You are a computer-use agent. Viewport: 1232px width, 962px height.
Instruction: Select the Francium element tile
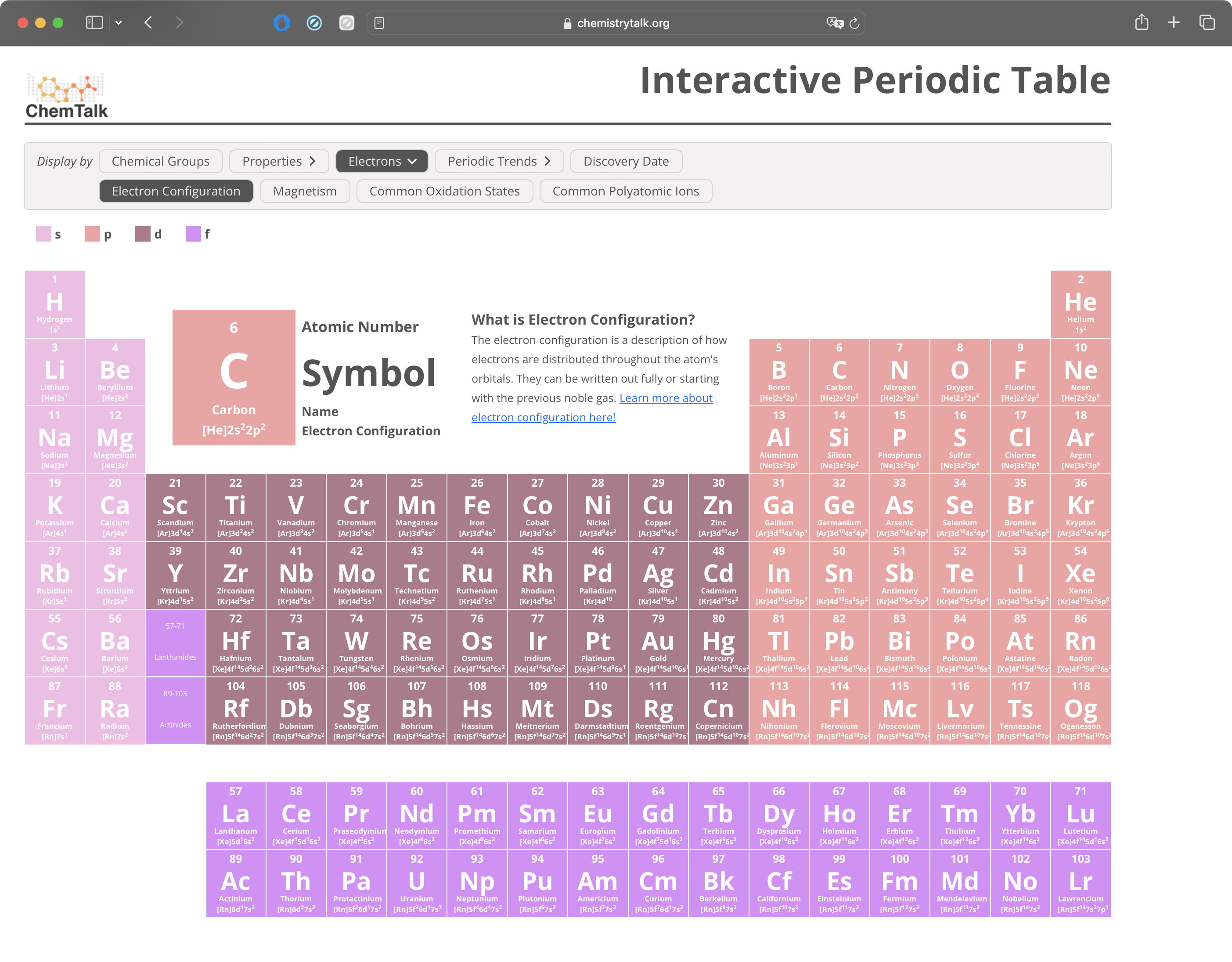click(55, 710)
